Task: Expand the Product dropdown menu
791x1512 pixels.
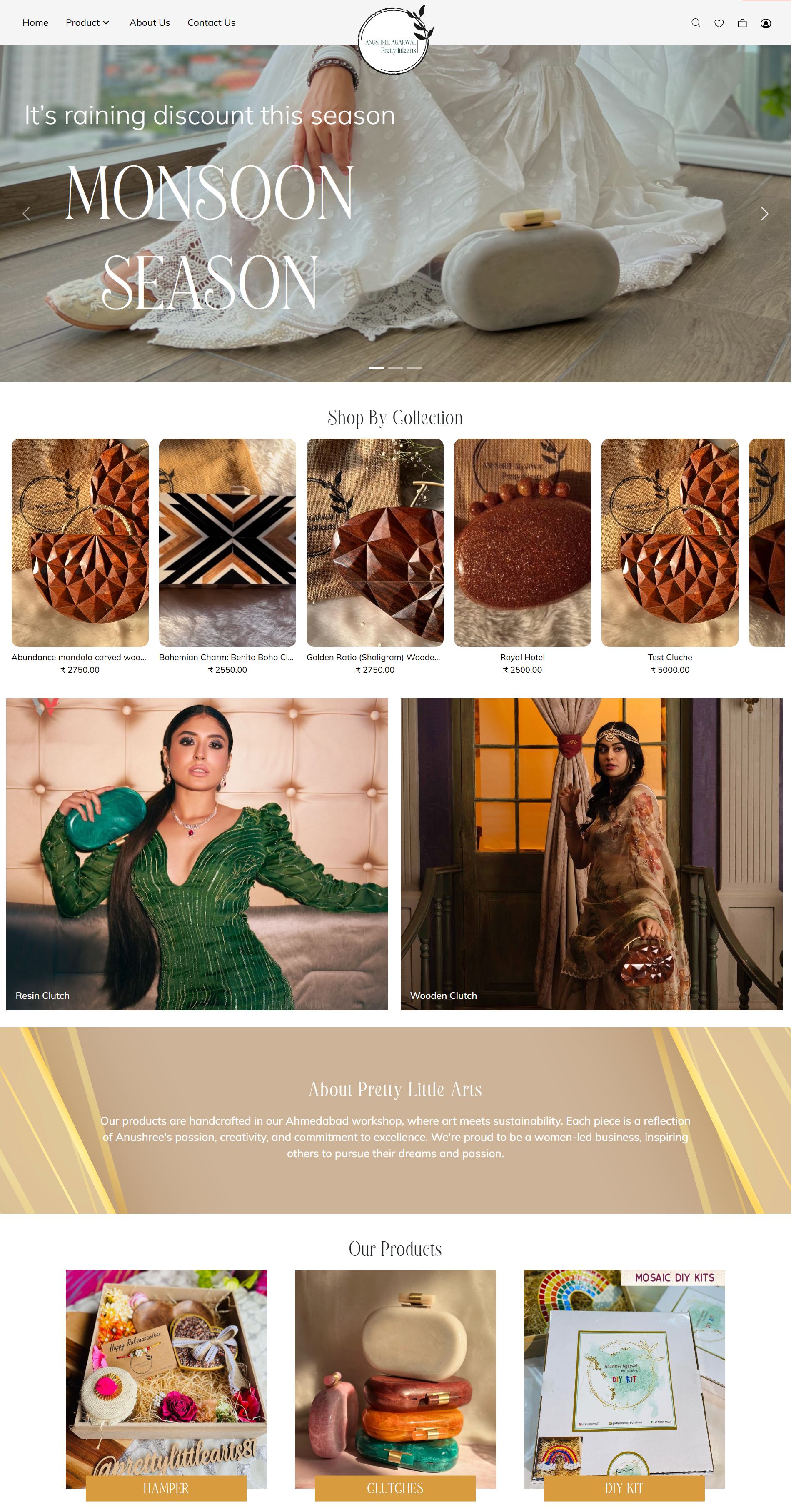Action: (87, 23)
